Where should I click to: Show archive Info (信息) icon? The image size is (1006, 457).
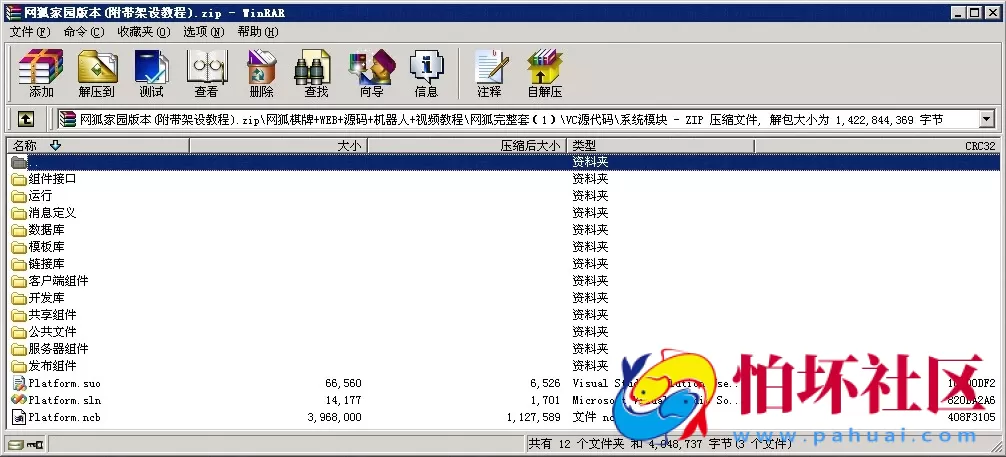tap(427, 73)
